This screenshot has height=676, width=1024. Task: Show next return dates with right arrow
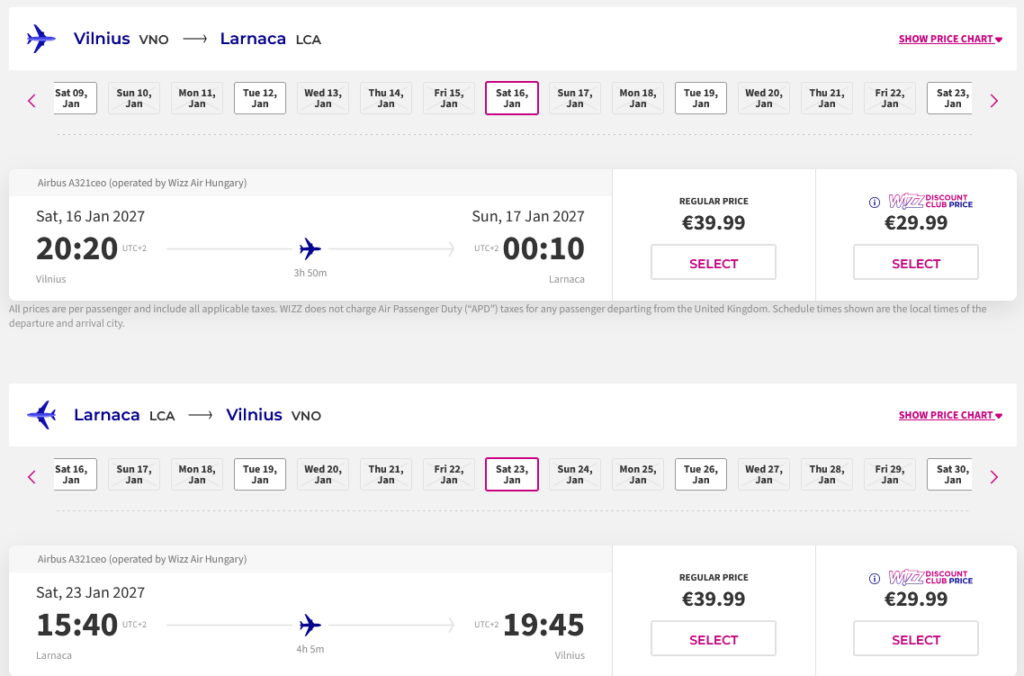(993, 477)
